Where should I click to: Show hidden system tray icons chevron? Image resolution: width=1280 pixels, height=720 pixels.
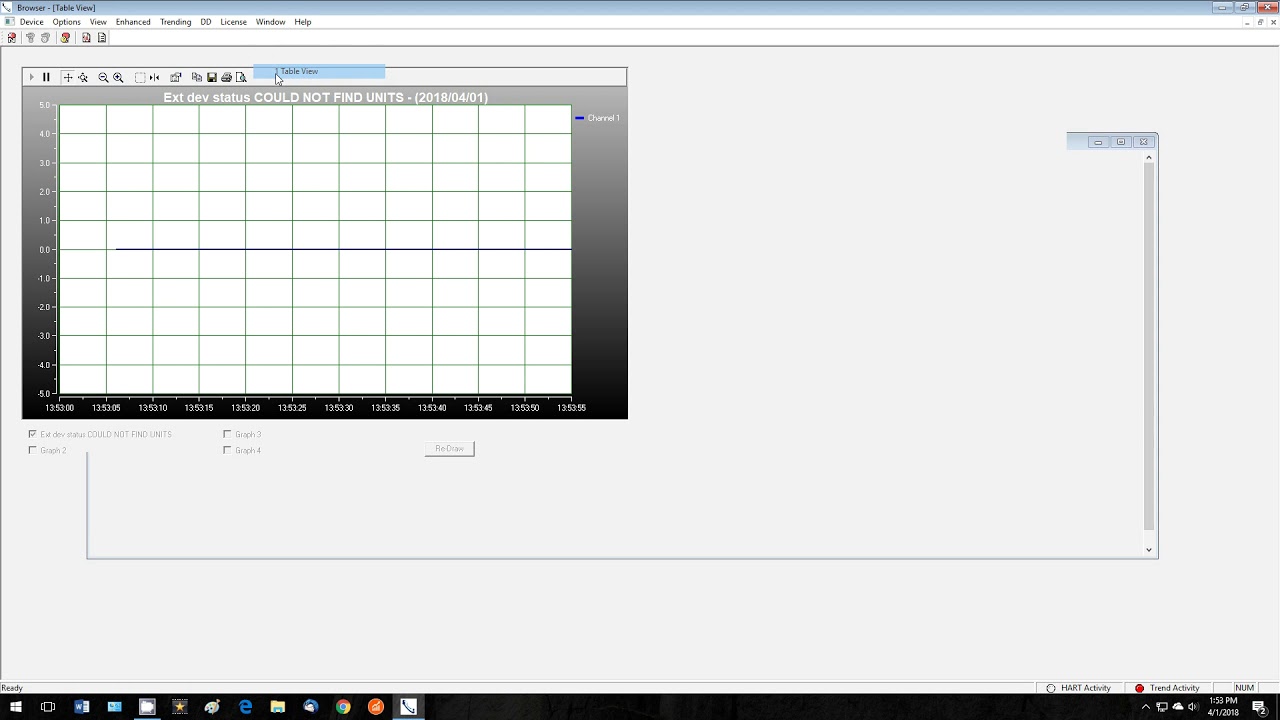[1146, 707]
